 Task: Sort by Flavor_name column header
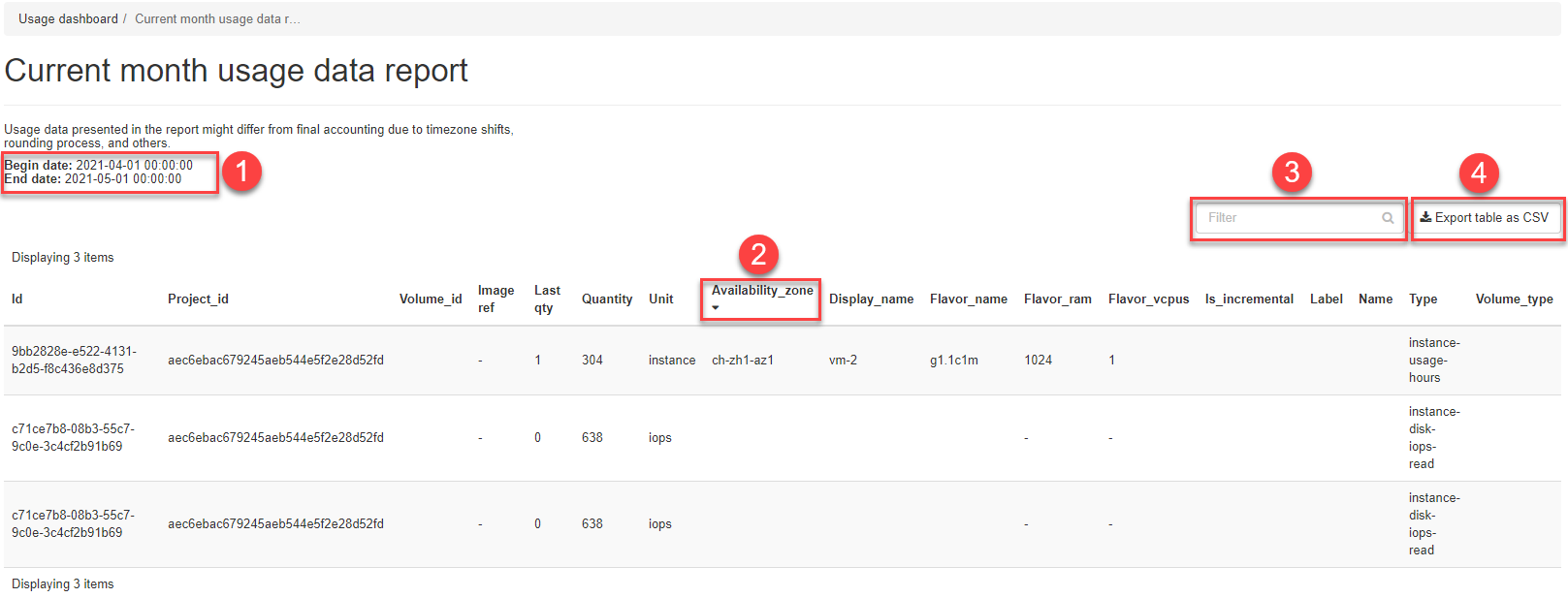pos(968,299)
